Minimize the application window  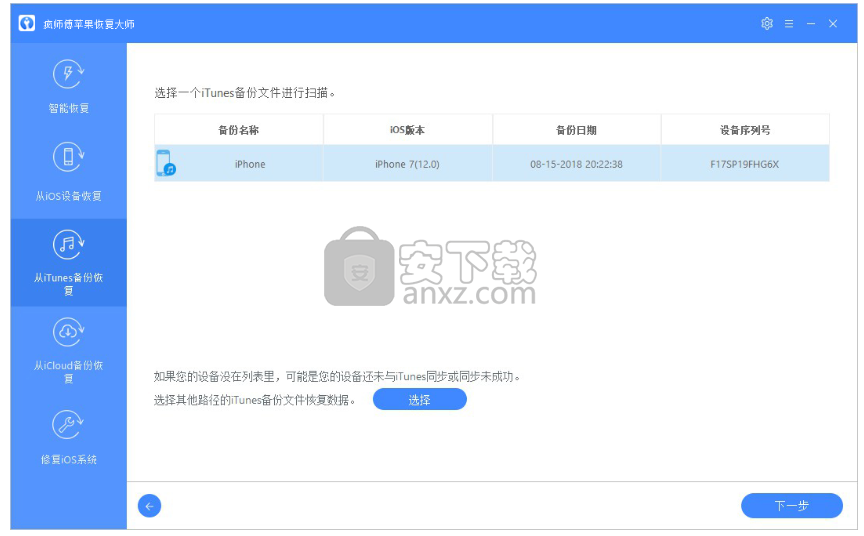(811, 24)
